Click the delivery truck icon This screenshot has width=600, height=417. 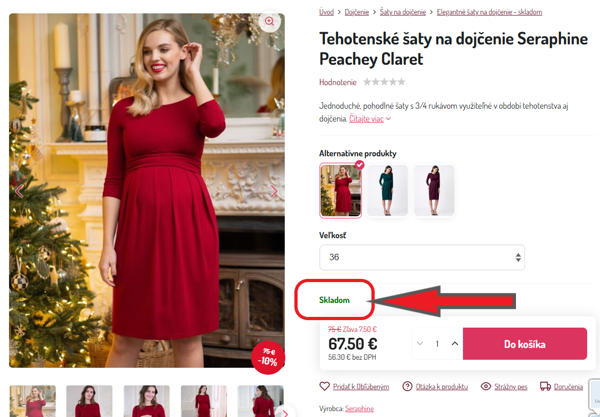(x=546, y=386)
